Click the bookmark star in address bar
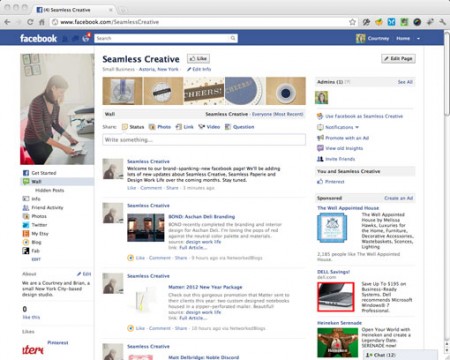450x360 pixels. [352, 22]
